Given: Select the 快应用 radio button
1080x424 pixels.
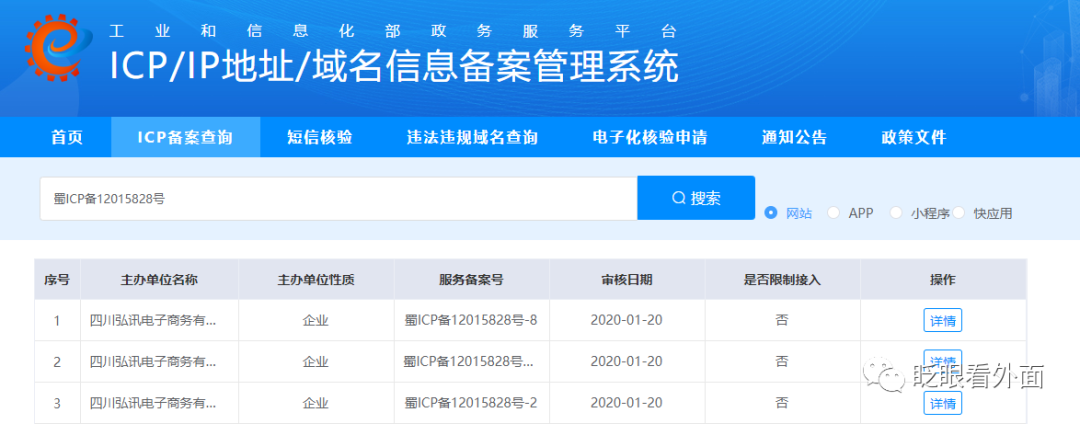Looking at the screenshot, I should click(x=959, y=213).
